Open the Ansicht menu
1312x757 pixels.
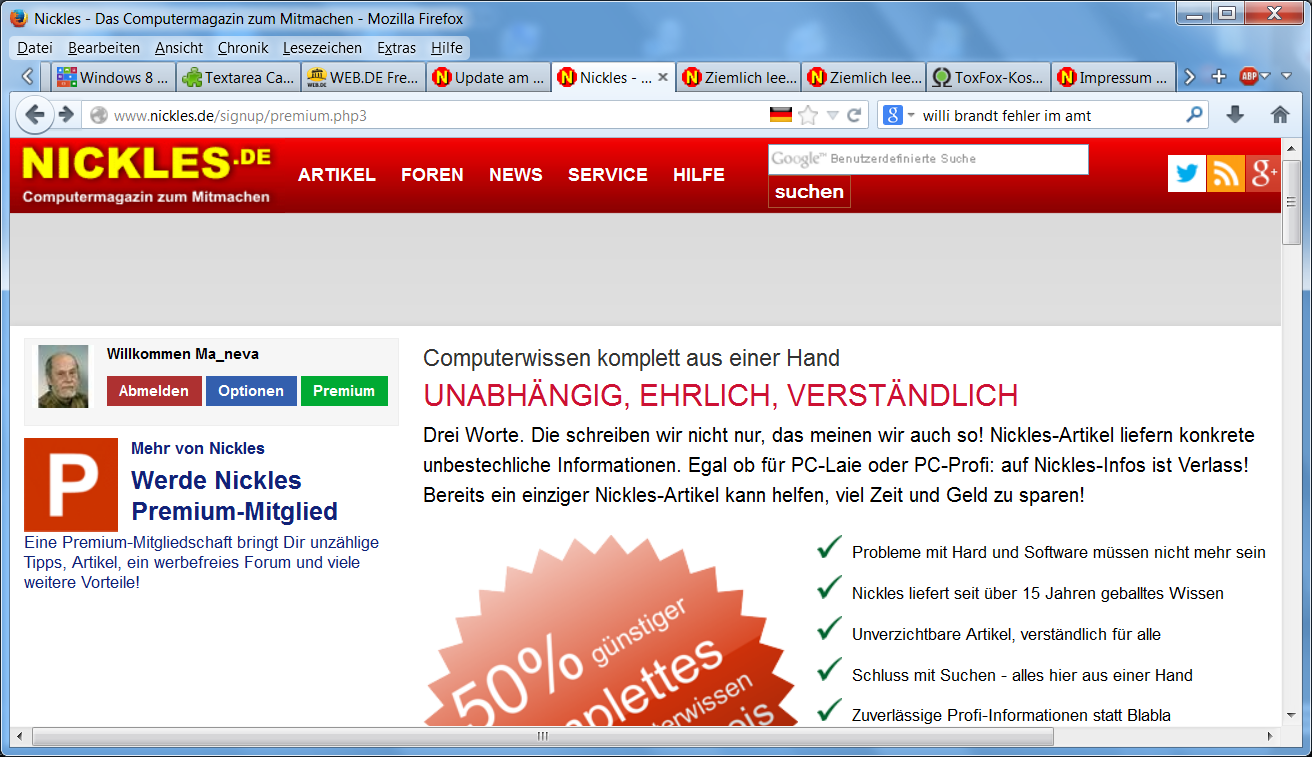179,48
